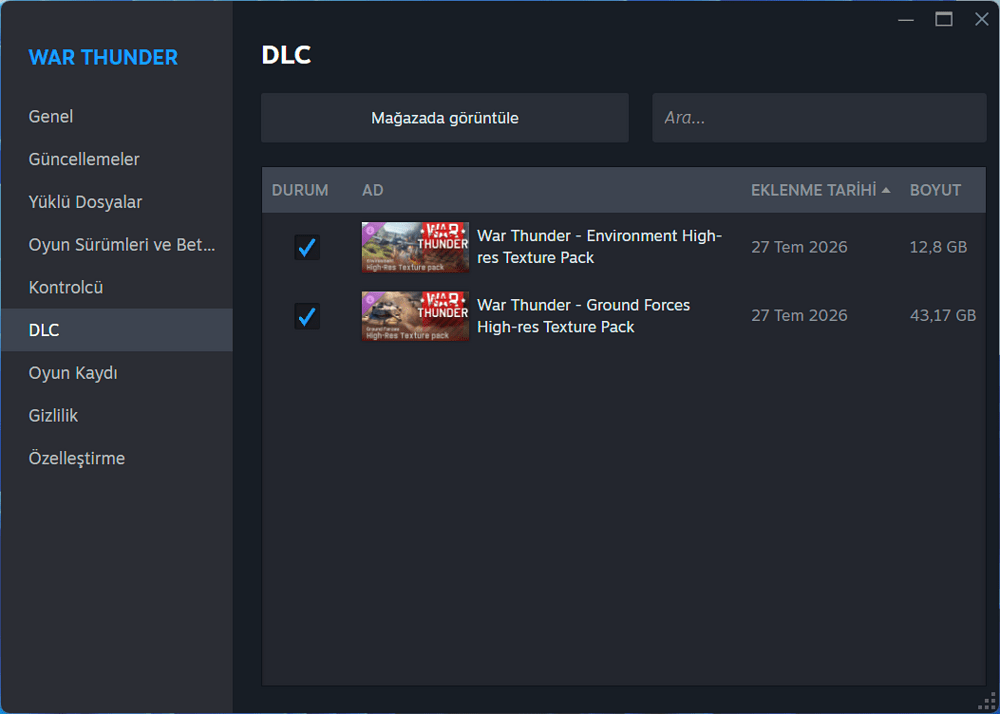Sort by EKLENME TARİHİ column header
1000x714 pixels.
tap(813, 190)
